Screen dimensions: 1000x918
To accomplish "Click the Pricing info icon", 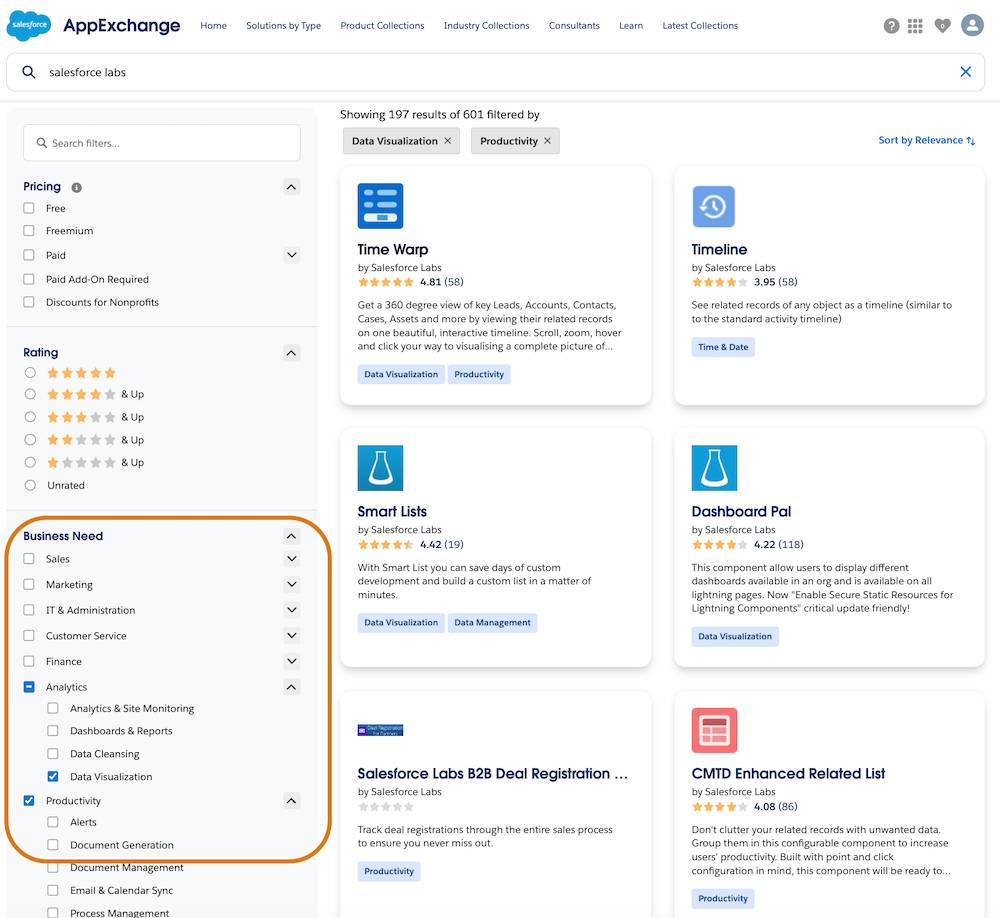I will pyautogui.click(x=77, y=188).
